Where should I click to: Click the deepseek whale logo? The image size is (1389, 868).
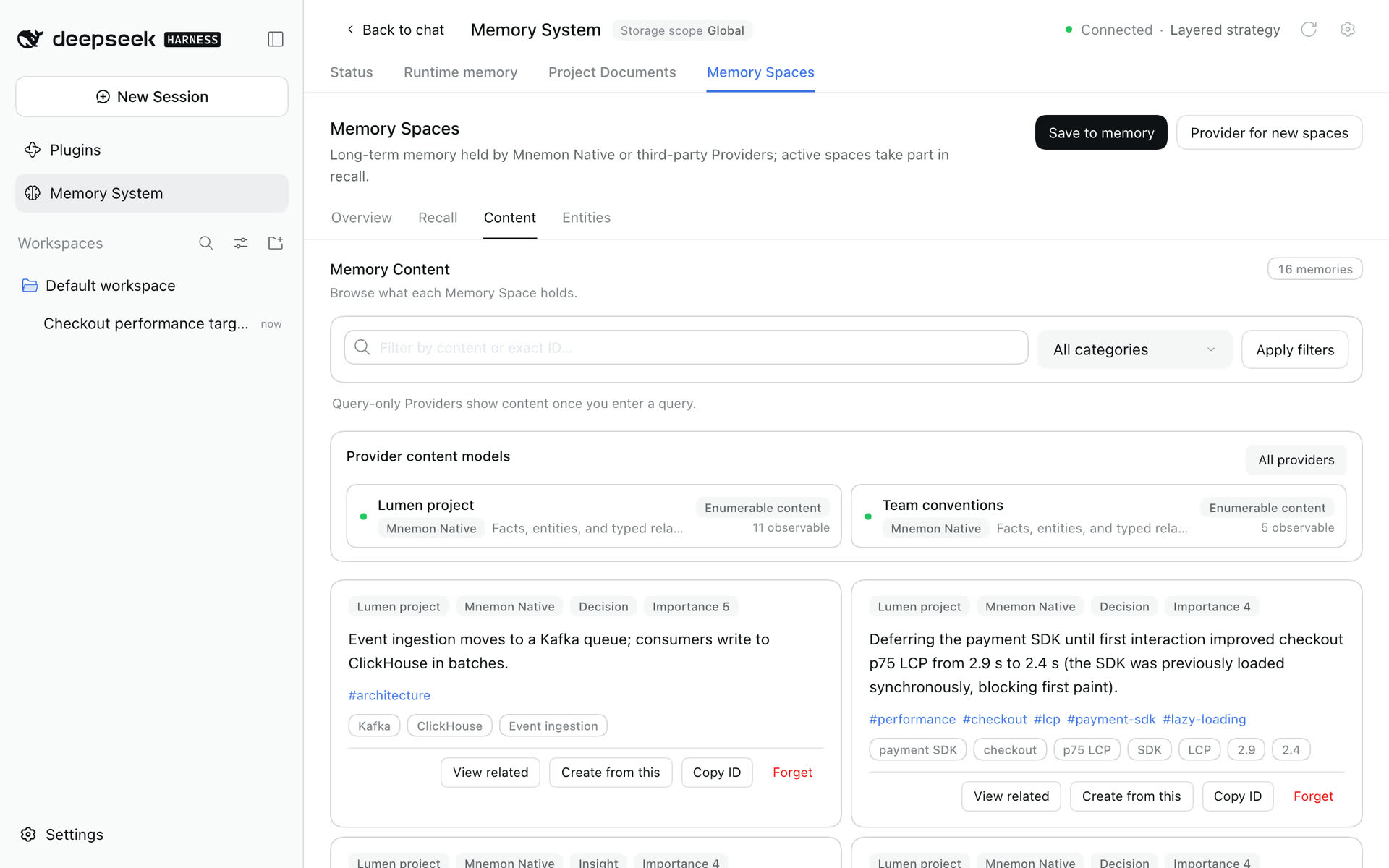point(30,39)
